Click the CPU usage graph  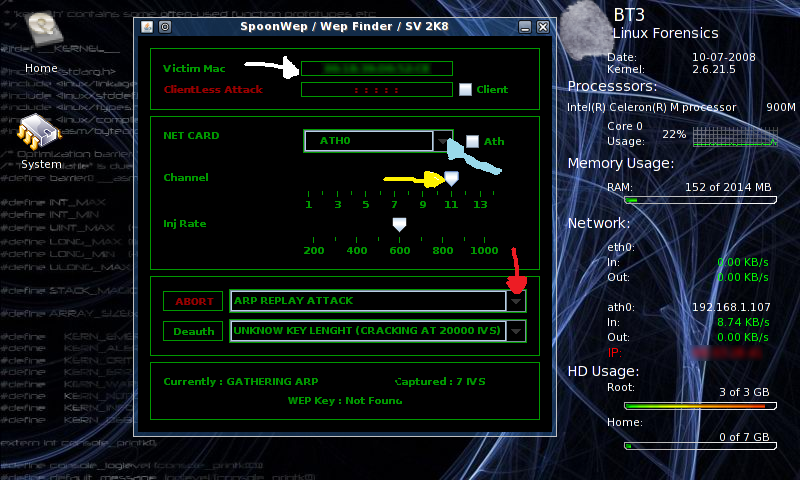(x=734, y=135)
